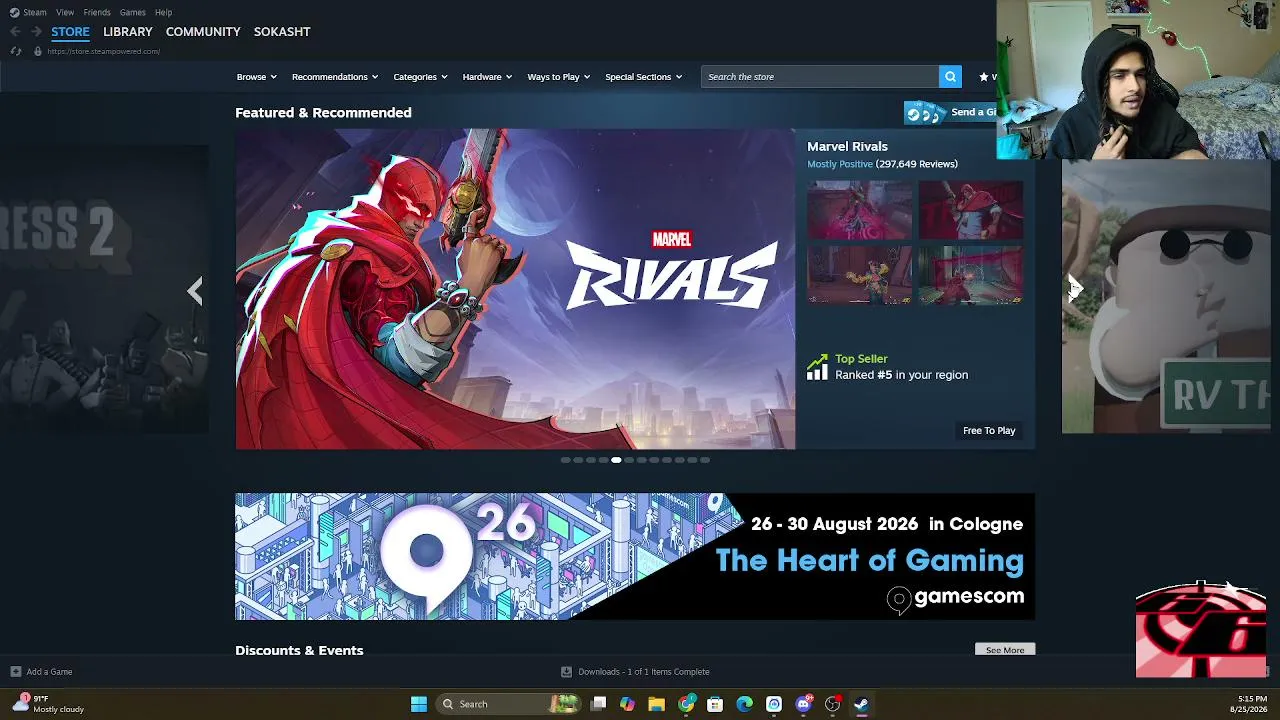Expand the Recommendations dropdown

(x=335, y=77)
